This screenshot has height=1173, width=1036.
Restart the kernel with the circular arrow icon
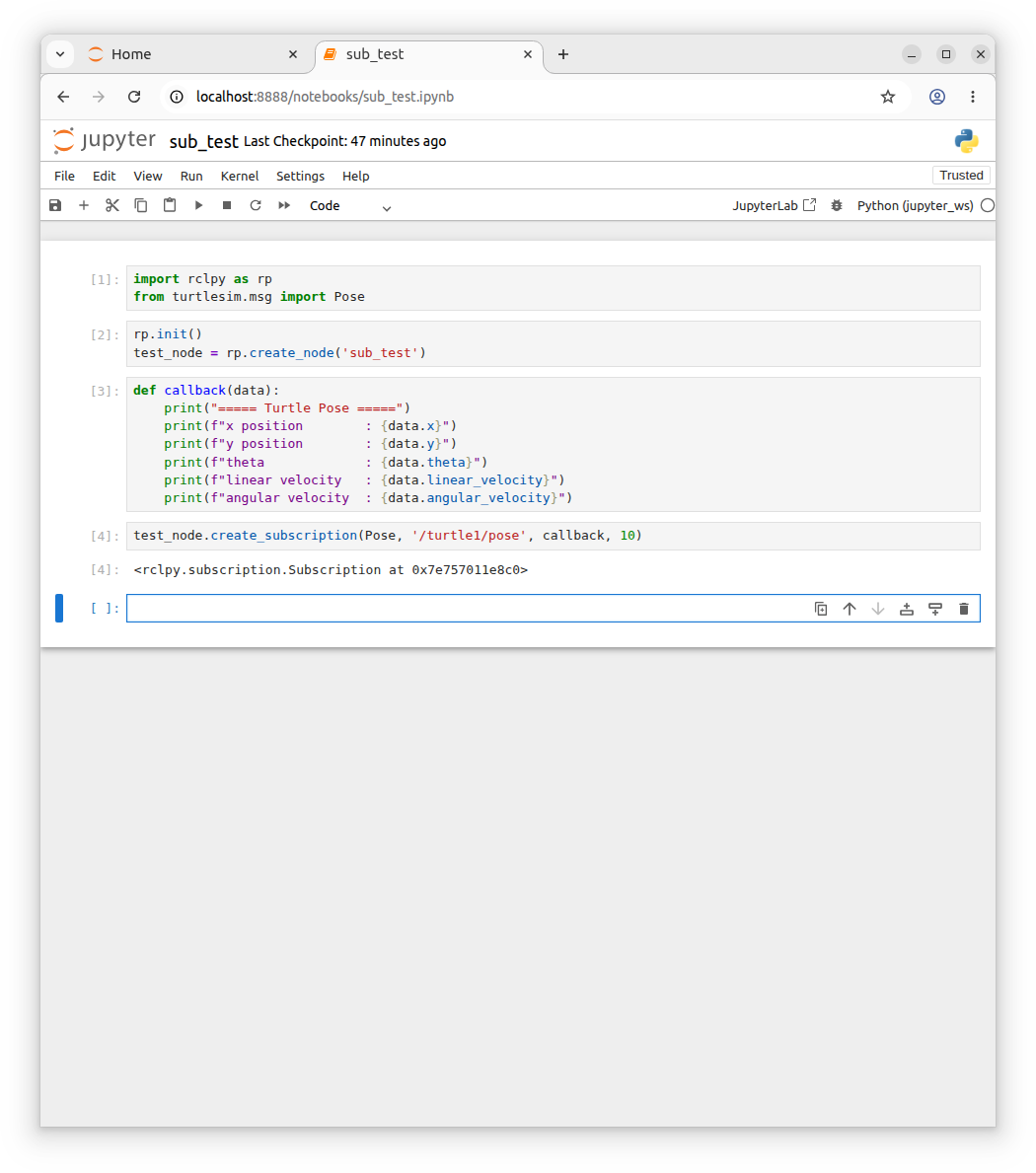[x=256, y=205]
